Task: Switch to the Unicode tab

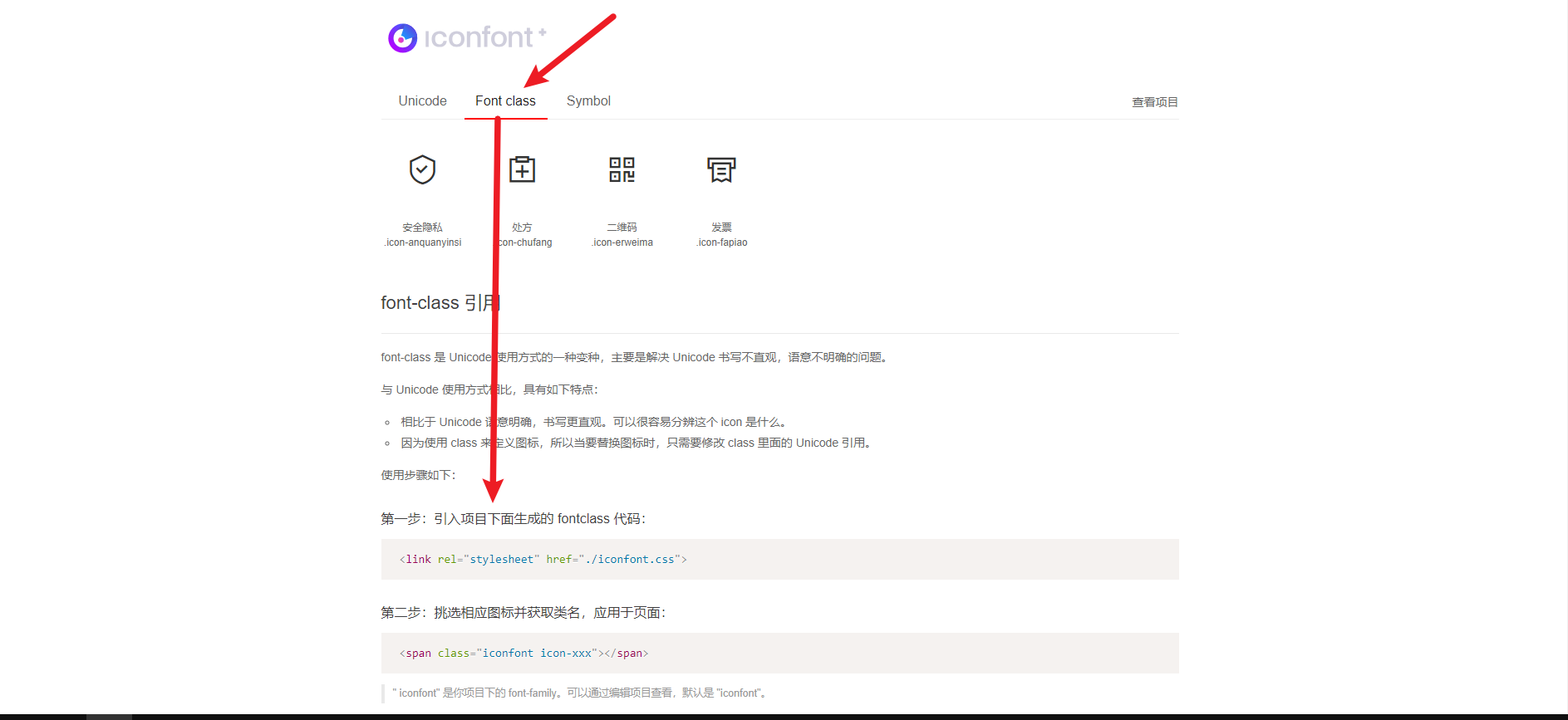Action: pyautogui.click(x=422, y=100)
